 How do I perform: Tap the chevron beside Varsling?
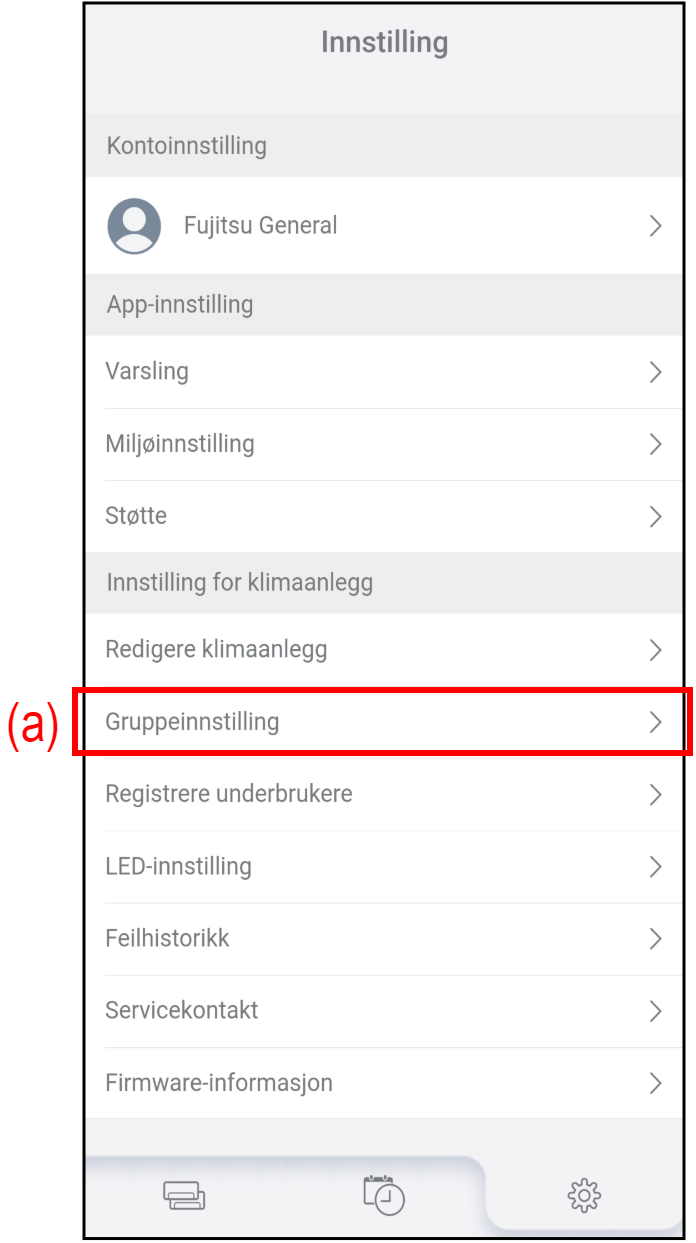(x=656, y=372)
